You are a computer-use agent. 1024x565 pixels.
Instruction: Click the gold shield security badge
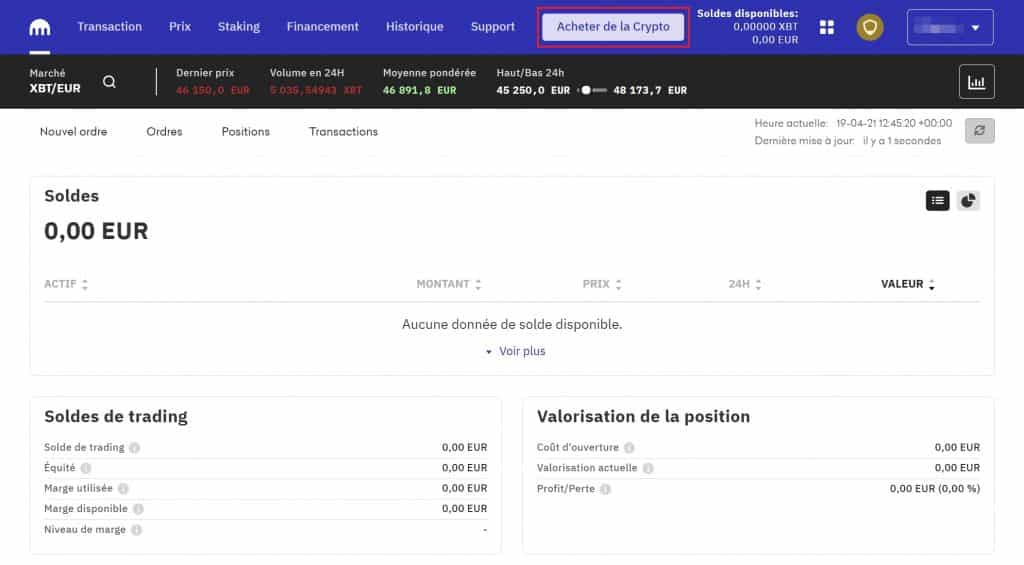pyautogui.click(x=870, y=27)
